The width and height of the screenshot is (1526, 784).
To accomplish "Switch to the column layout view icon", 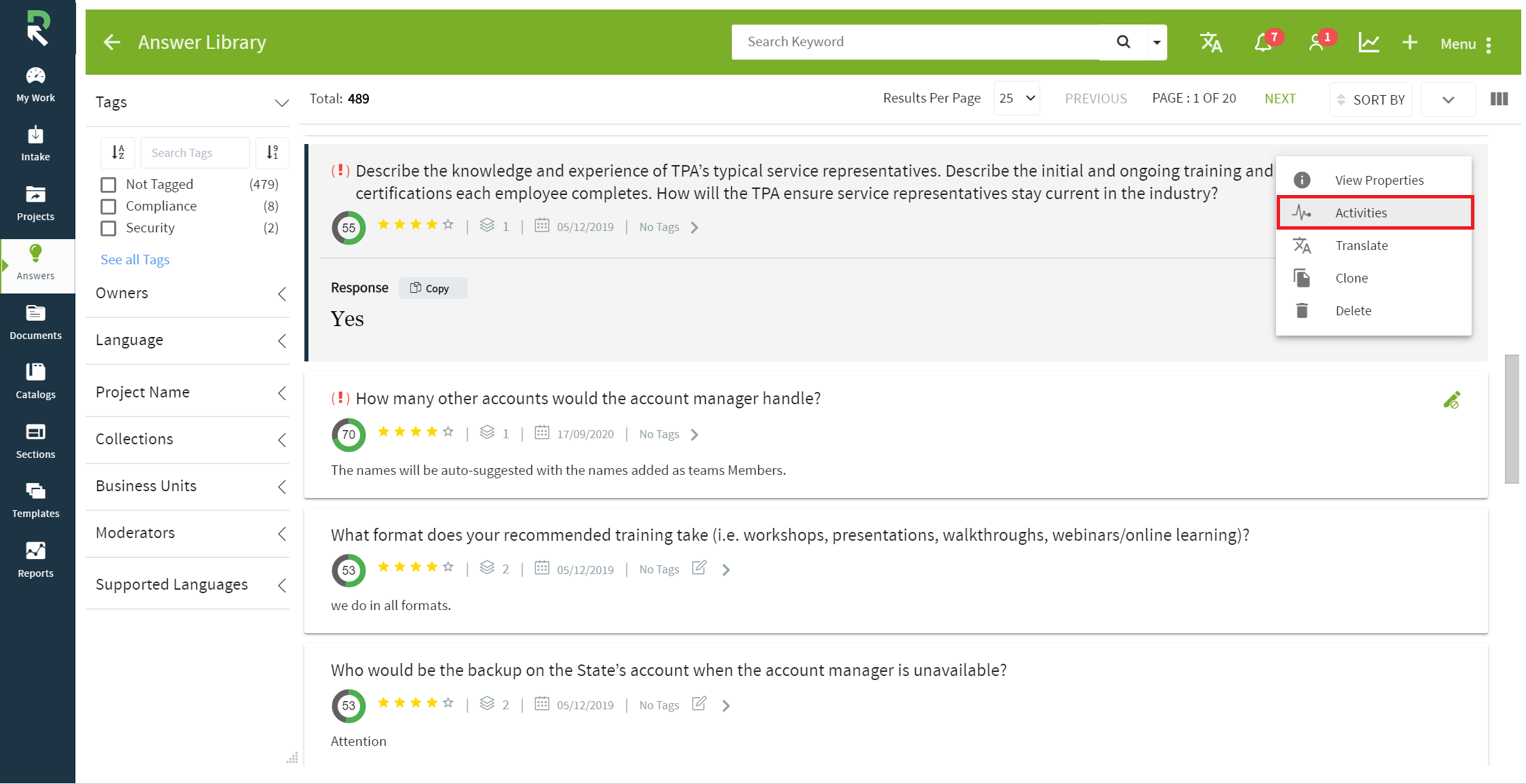I will (x=1499, y=99).
